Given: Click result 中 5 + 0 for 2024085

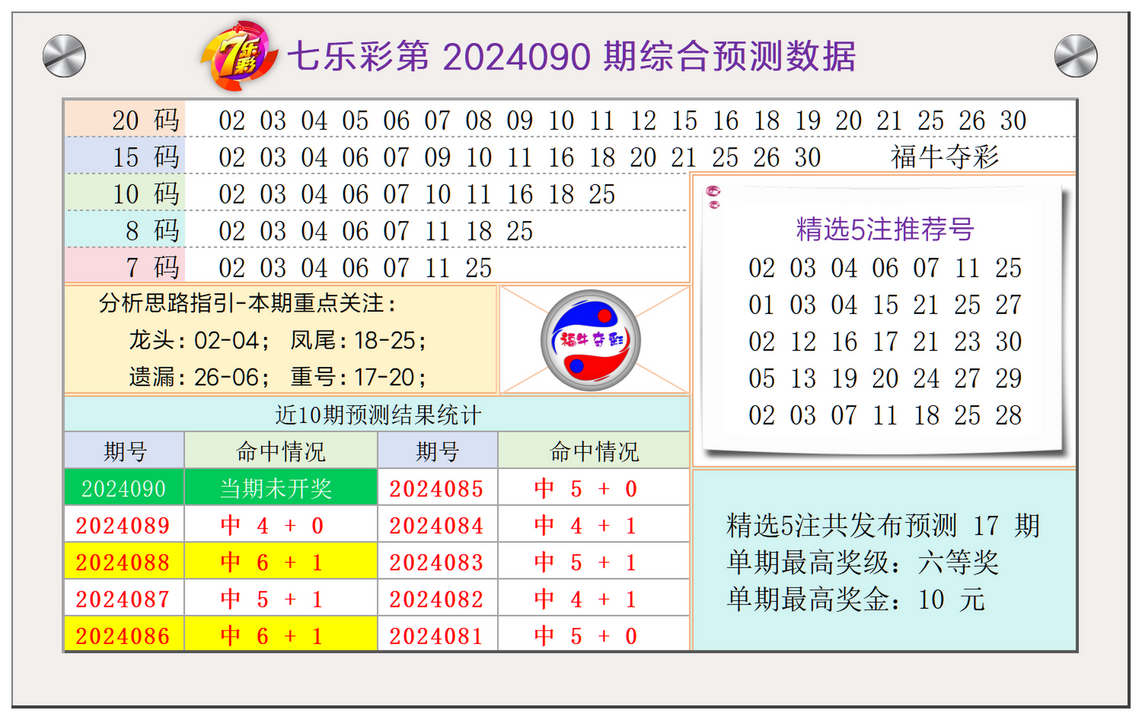Looking at the screenshot, I should [594, 488].
